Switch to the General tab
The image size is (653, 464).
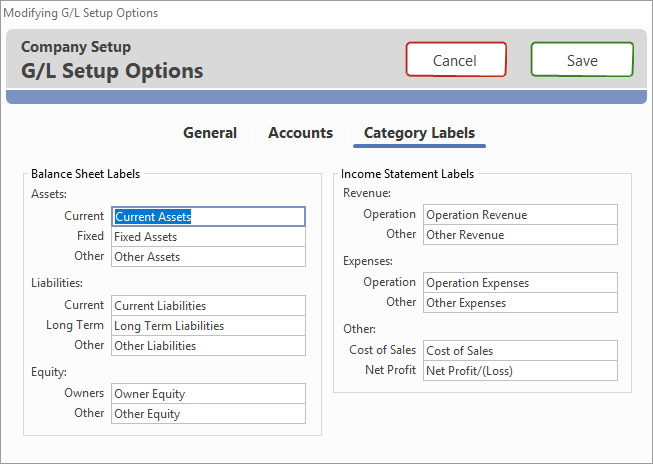coord(210,133)
